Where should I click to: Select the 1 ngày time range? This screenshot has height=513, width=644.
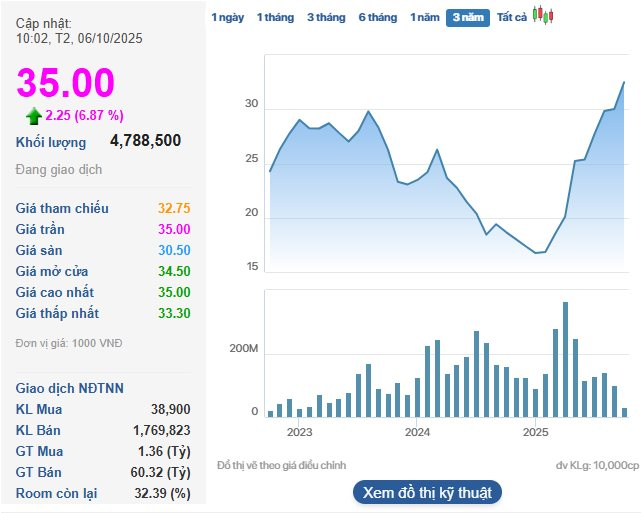227,17
